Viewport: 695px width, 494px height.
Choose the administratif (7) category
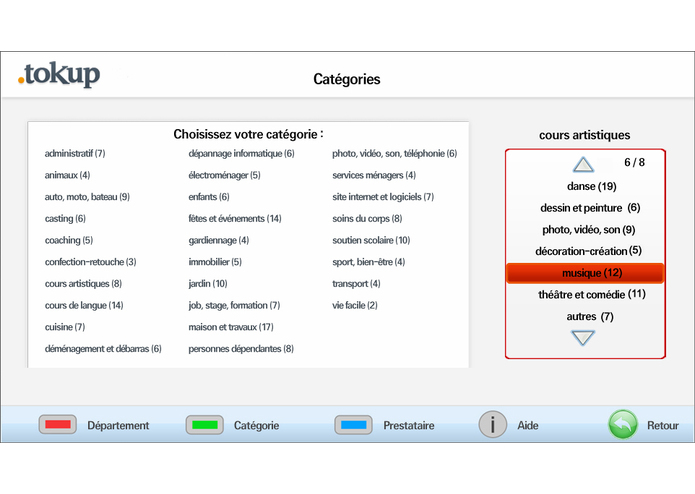pos(75,153)
